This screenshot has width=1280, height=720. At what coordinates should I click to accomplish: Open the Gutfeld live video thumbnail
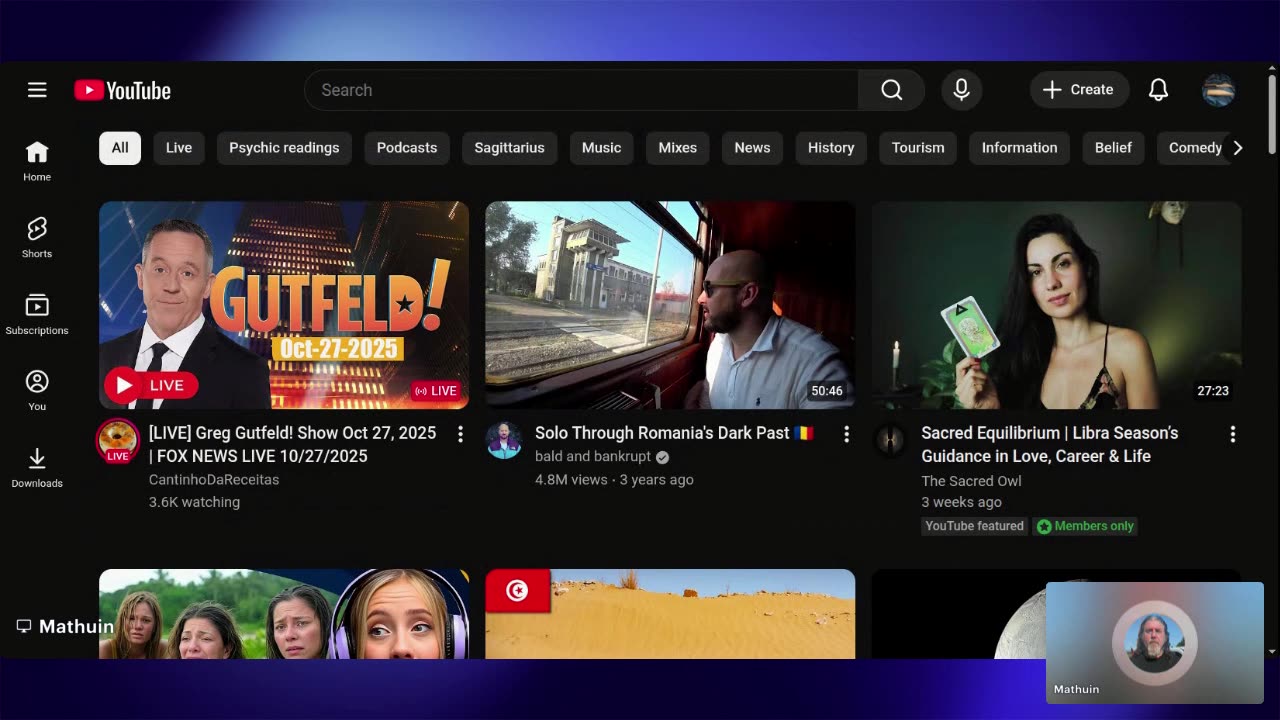point(284,305)
